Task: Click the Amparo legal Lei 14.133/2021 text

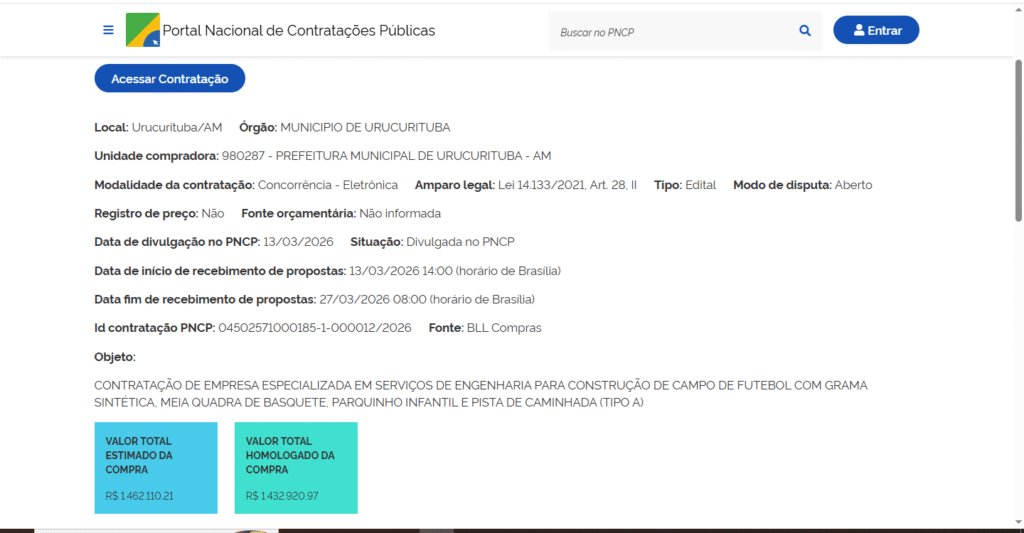Action: (x=567, y=185)
